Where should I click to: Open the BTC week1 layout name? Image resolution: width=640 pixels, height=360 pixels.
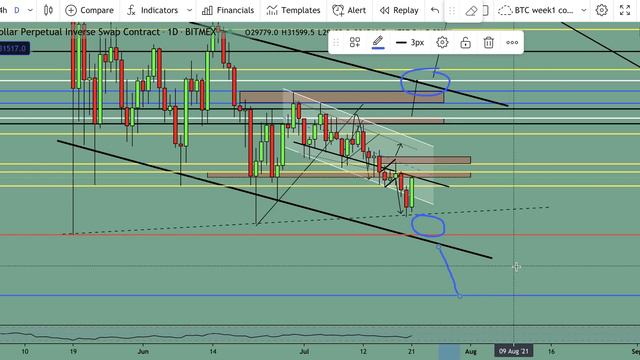click(x=536, y=10)
